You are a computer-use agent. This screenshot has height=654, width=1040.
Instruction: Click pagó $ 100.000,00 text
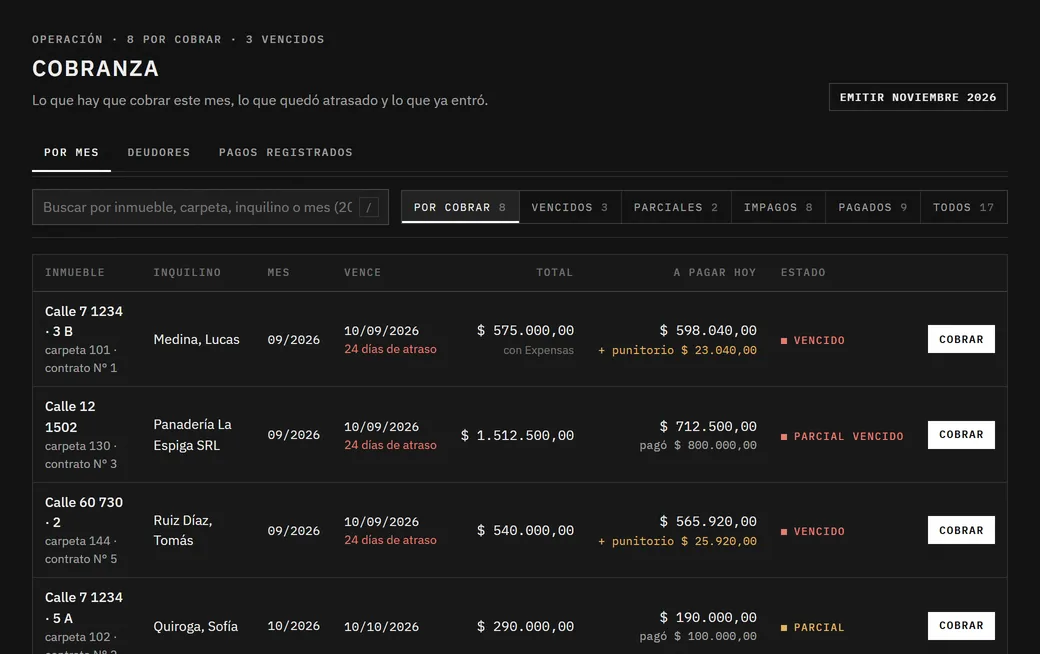[x=698, y=636]
